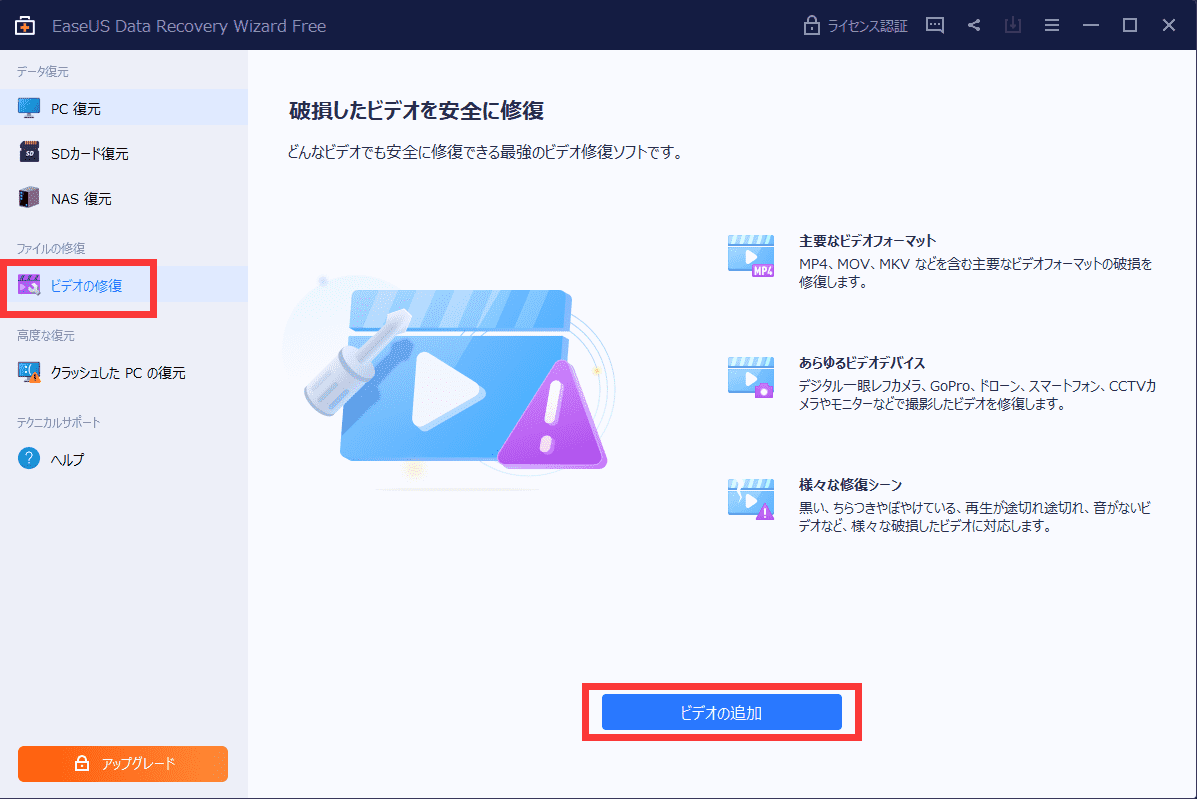This screenshot has height=799, width=1197.
Task: Click the あらゆるビデオデバイス heading
Action: pyautogui.click(x=862, y=362)
